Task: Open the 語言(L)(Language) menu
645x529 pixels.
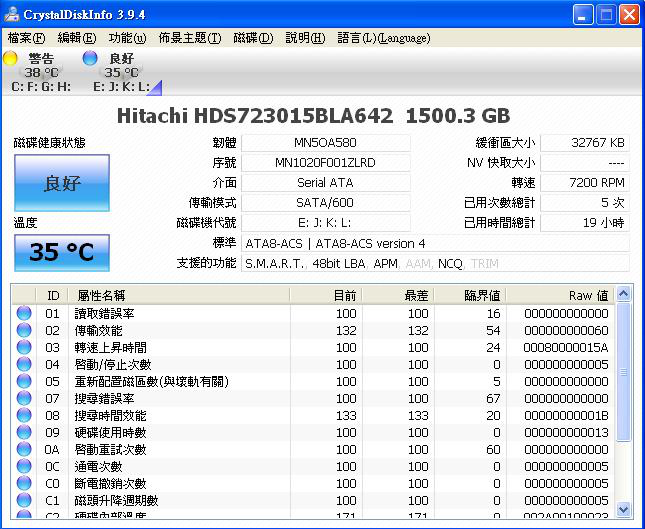Action: click(x=384, y=38)
